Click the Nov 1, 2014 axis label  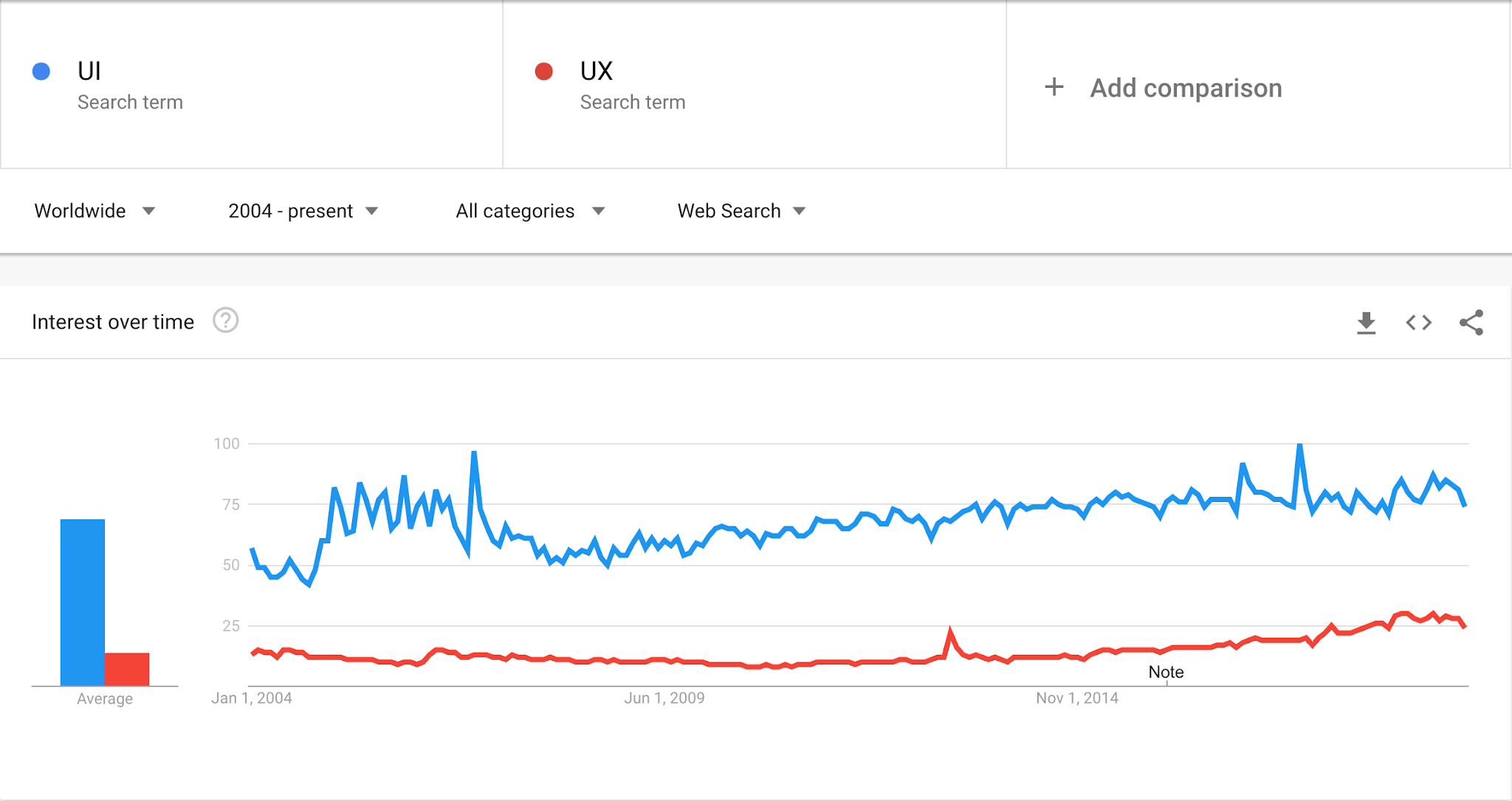click(x=1077, y=698)
